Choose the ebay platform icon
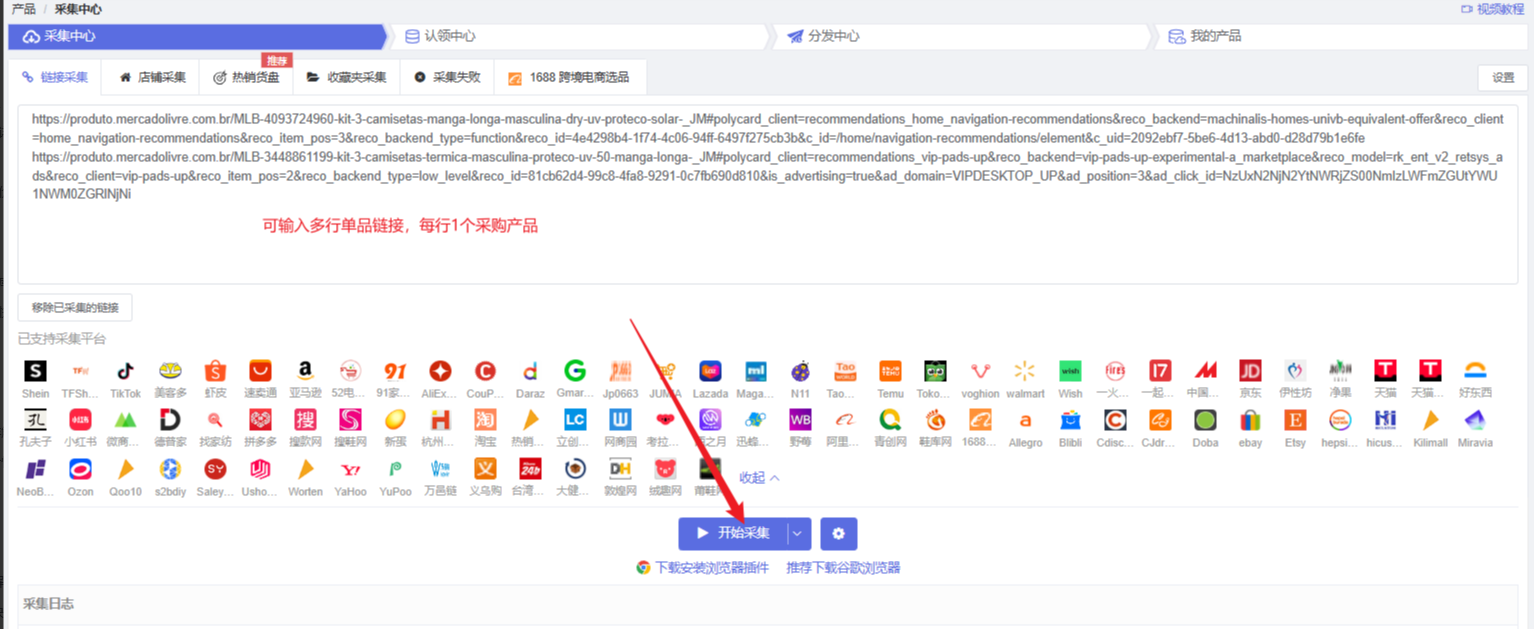 1250,420
